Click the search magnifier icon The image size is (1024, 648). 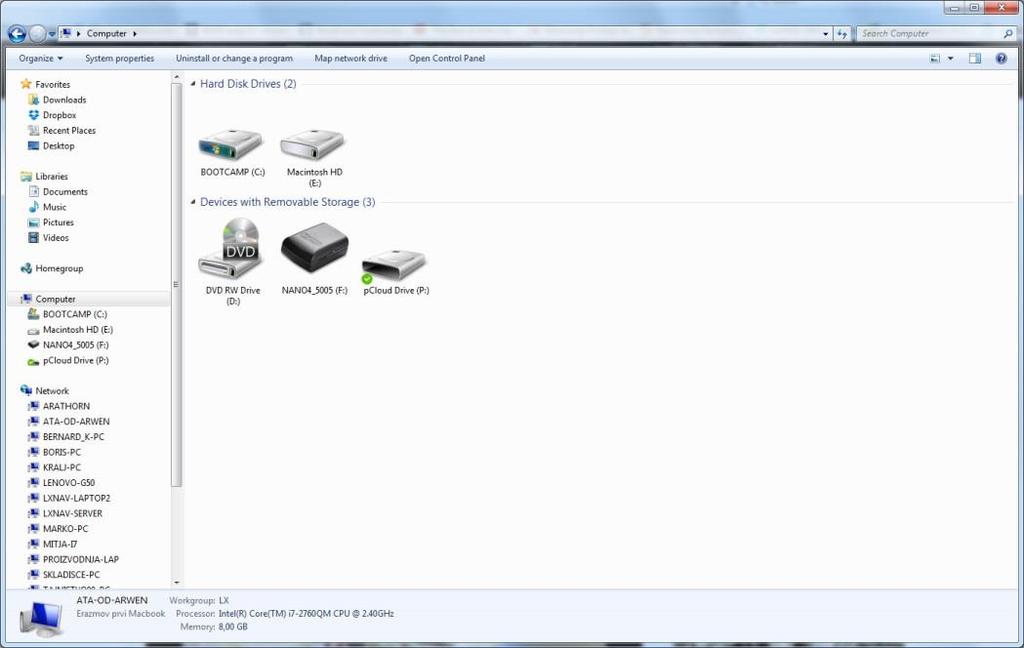1008,33
